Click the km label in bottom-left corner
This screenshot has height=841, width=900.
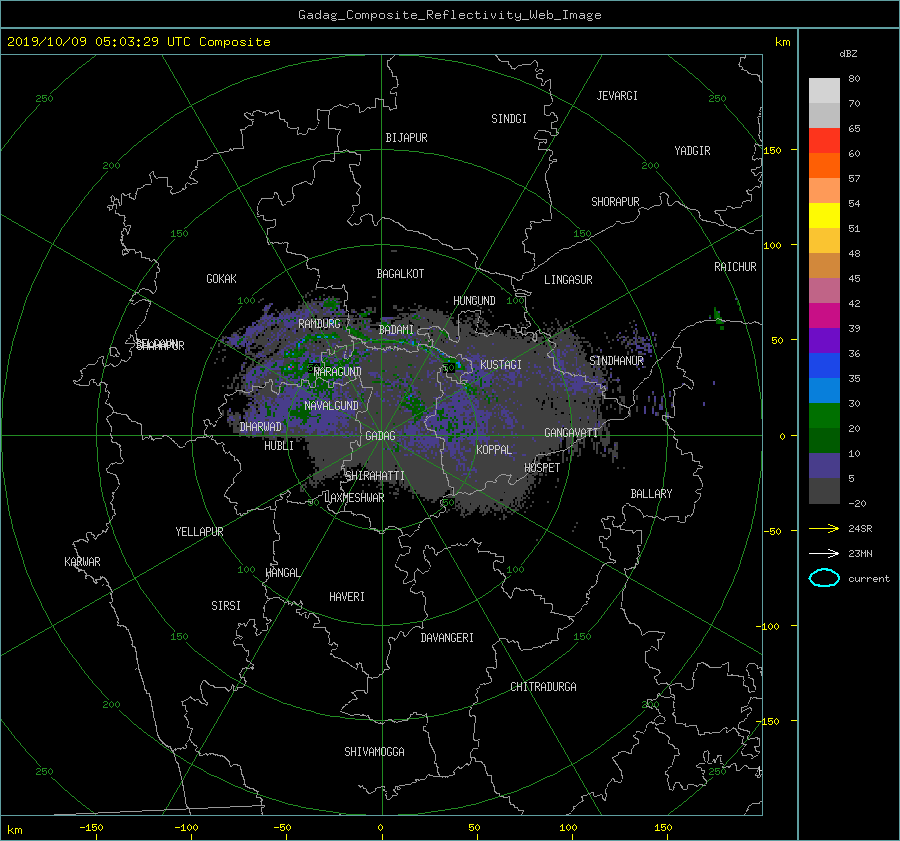pyautogui.click(x=14, y=830)
